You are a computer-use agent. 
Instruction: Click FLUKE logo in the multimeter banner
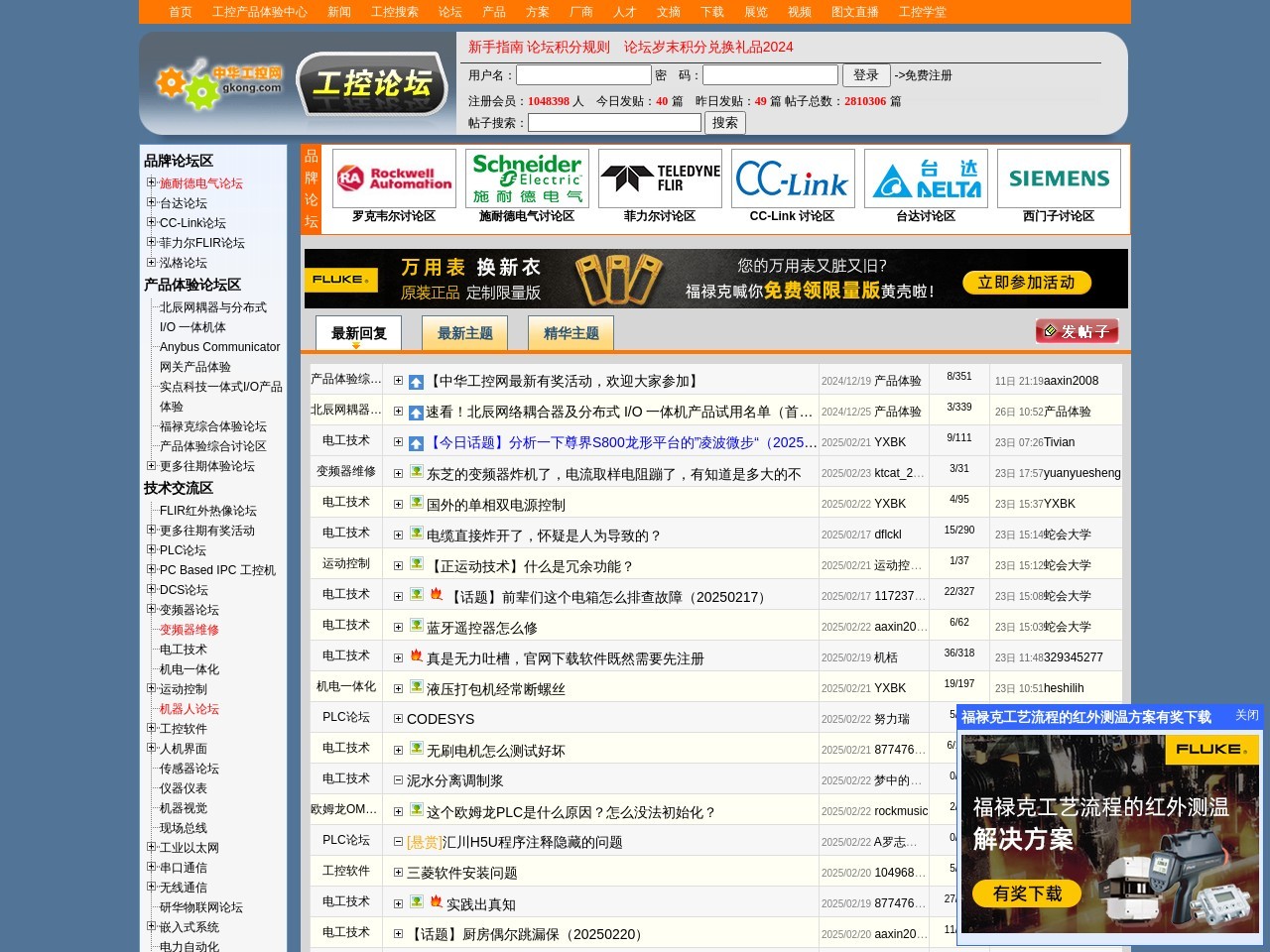(x=340, y=280)
